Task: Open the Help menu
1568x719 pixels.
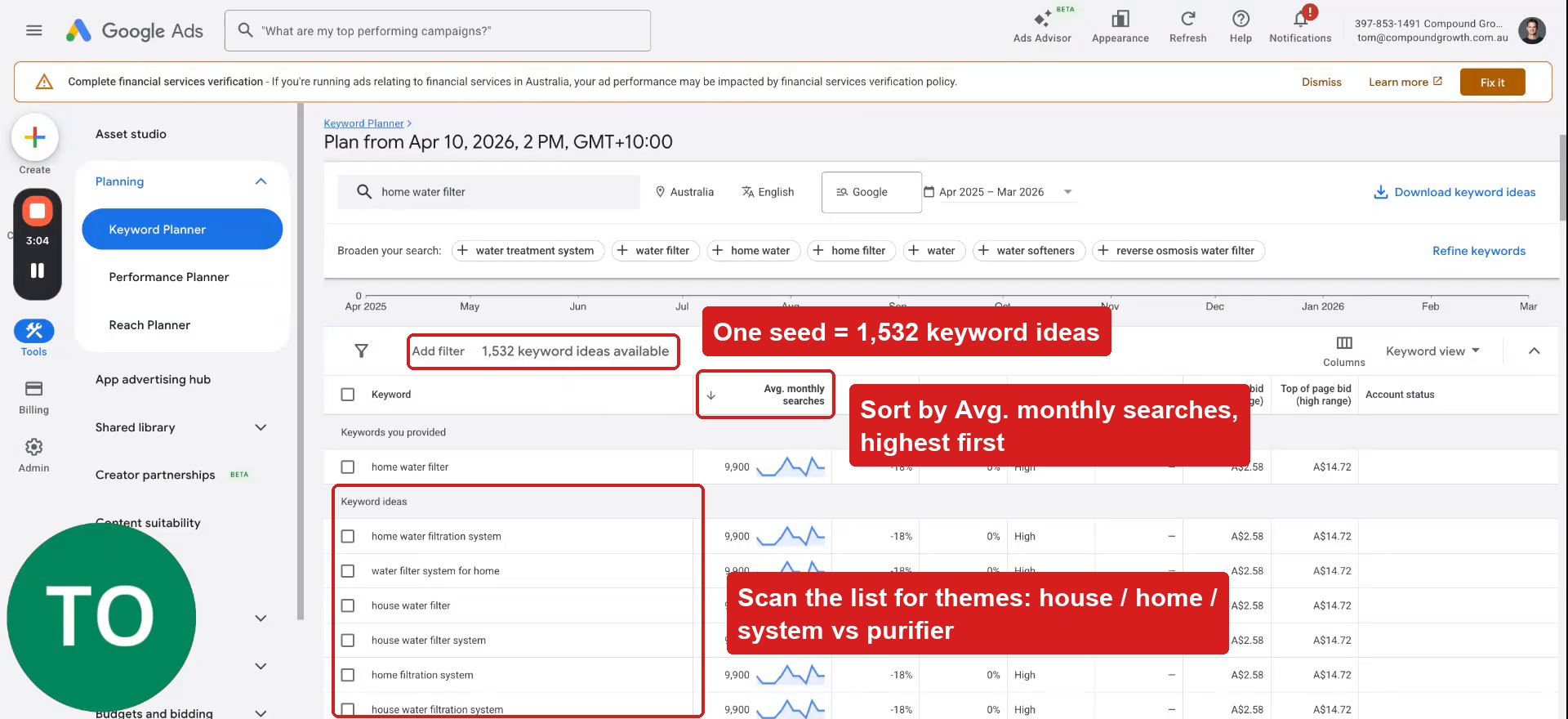Action: coord(1241,26)
